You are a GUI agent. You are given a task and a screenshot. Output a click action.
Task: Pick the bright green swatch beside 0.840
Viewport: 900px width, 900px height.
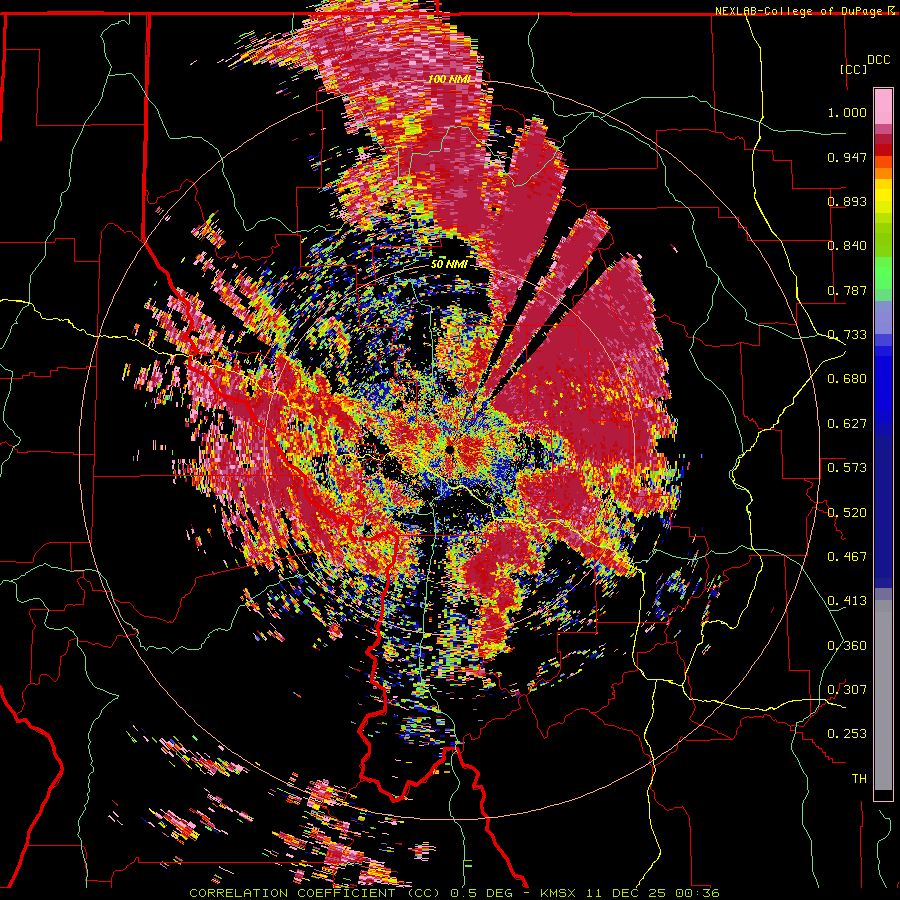click(883, 246)
